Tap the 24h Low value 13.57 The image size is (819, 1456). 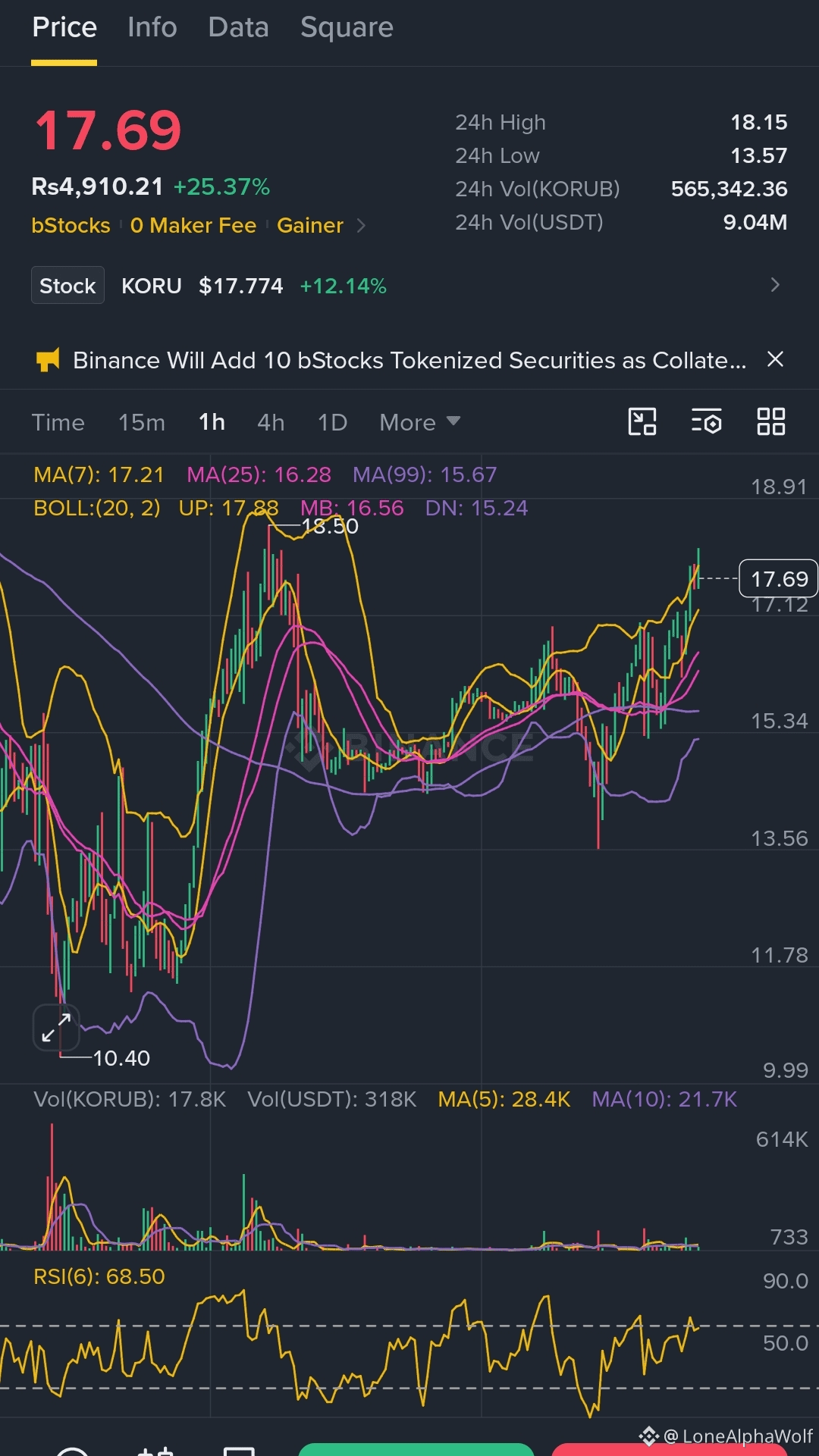point(758,155)
